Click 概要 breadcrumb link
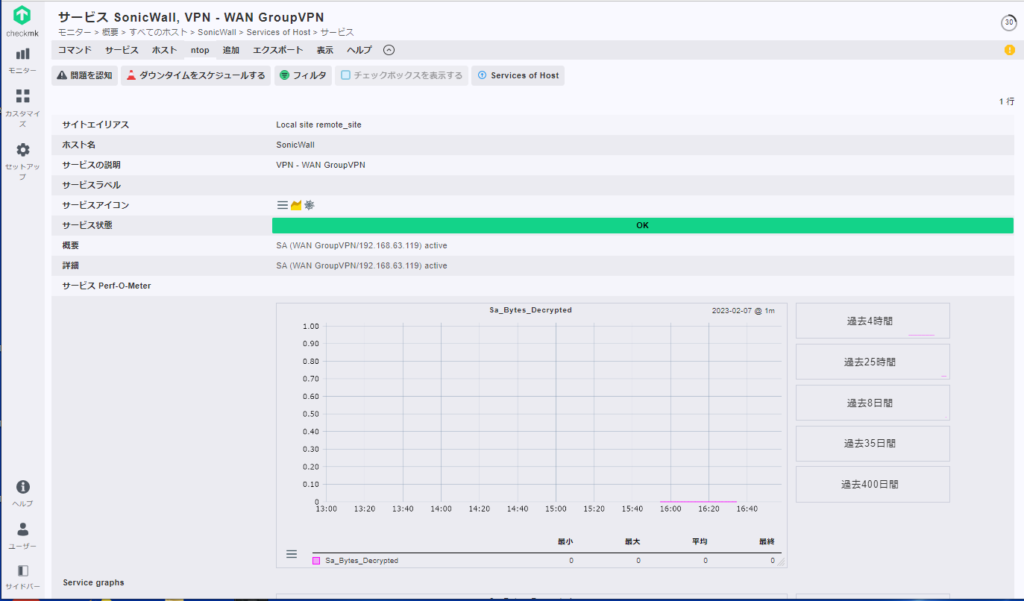 (x=110, y=32)
